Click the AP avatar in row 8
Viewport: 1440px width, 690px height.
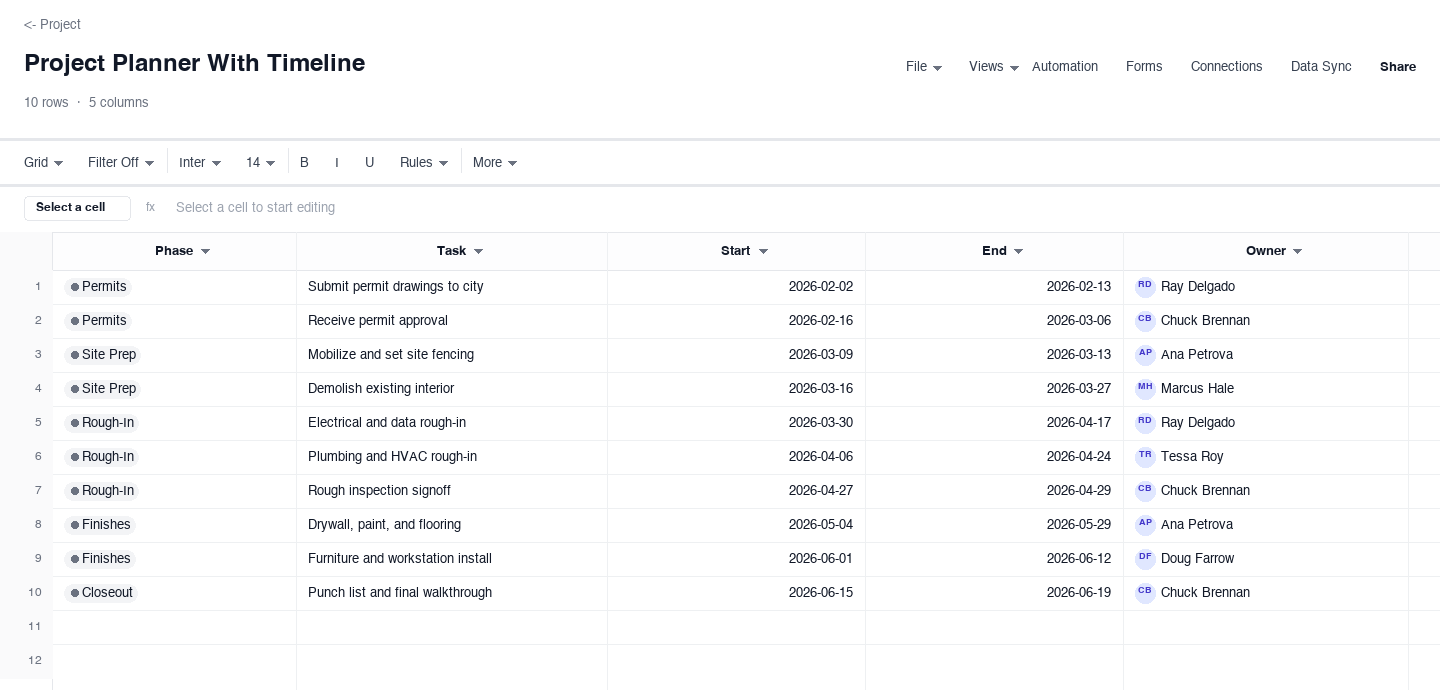pyautogui.click(x=1145, y=524)
